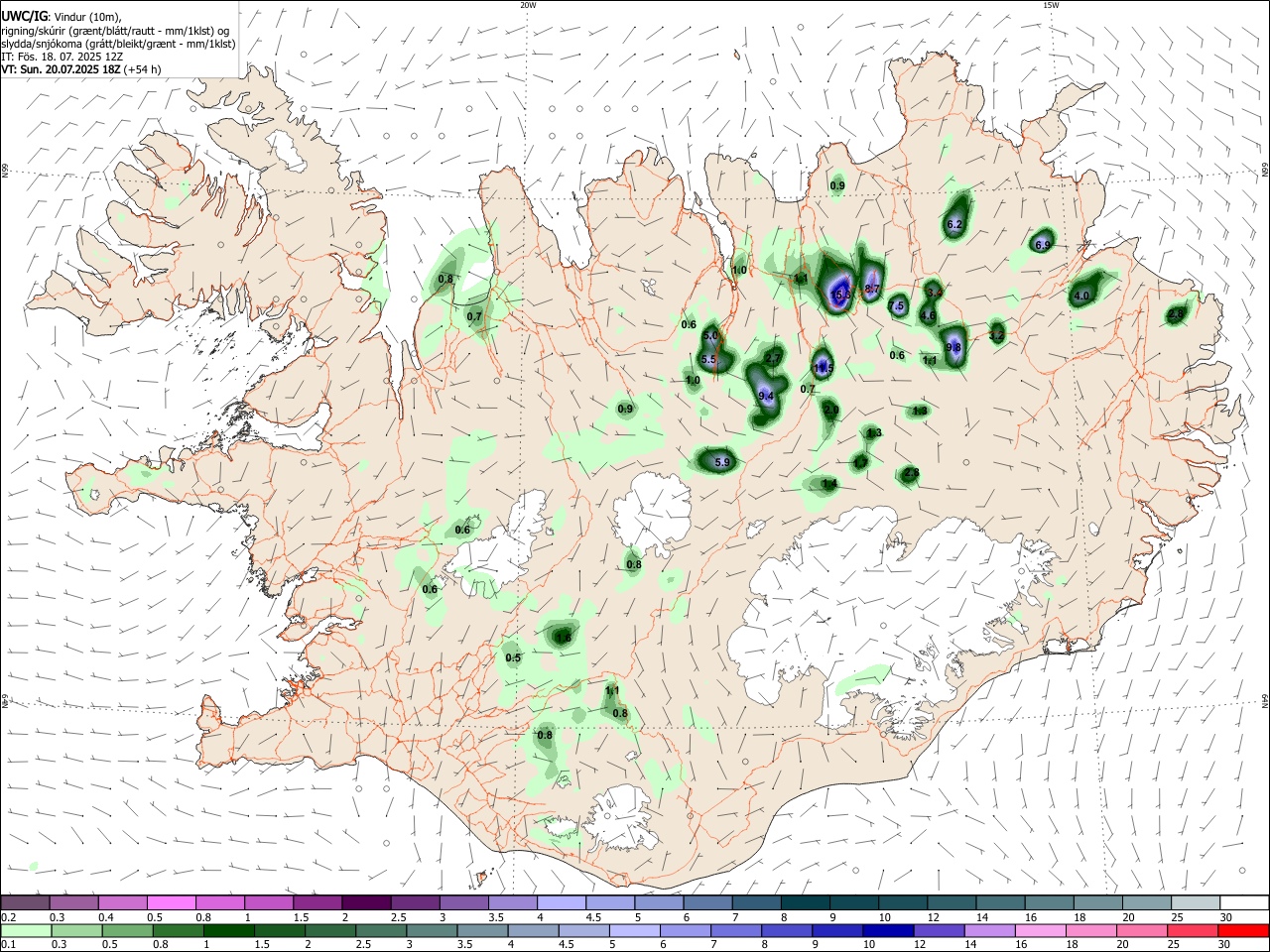The height and width of the screenshot is (952, 1270).
Task: Click the 3.2 precipitation label
Action: 997,336
